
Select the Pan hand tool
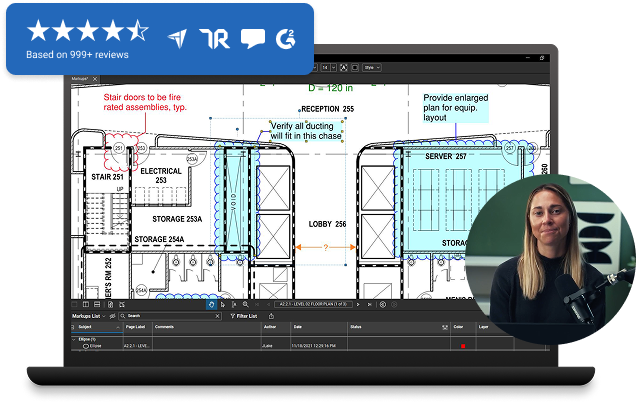point(211,304)
